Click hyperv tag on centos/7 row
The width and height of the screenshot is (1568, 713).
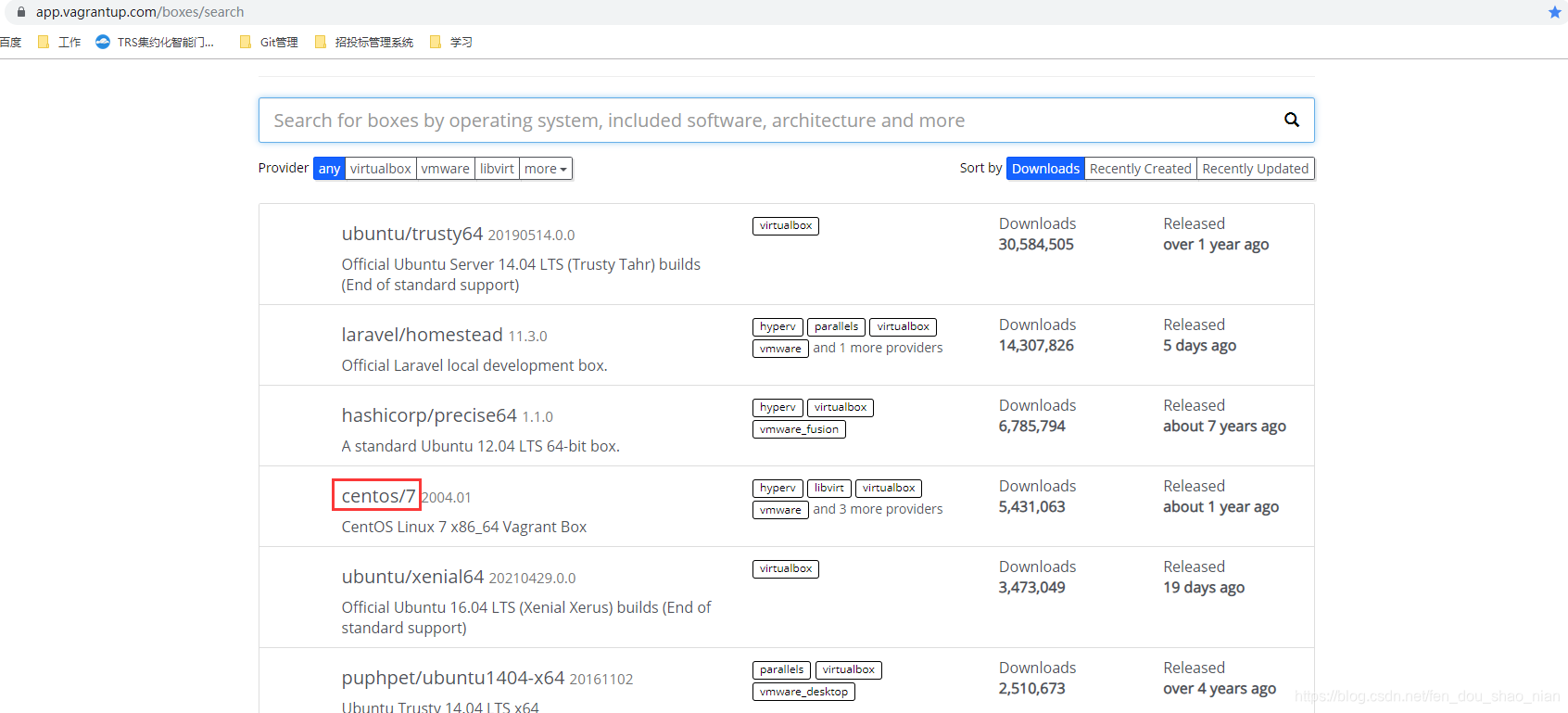(x=778, y=488)
